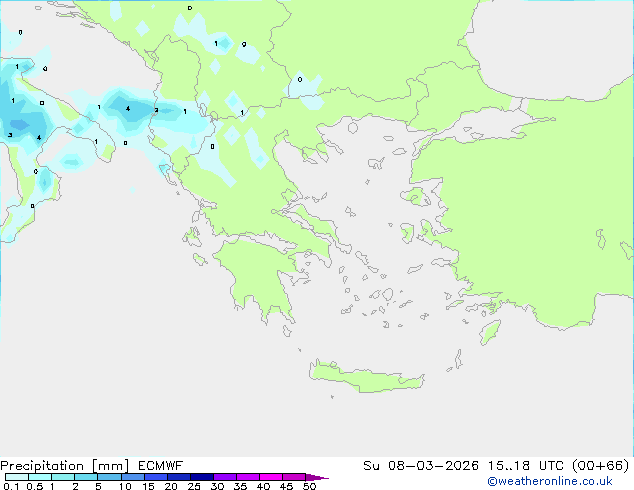Select the 15–20 mm legend swatch
Image resolution: width=634 pixels, height=490 pixels.
(x=156, y=477)
